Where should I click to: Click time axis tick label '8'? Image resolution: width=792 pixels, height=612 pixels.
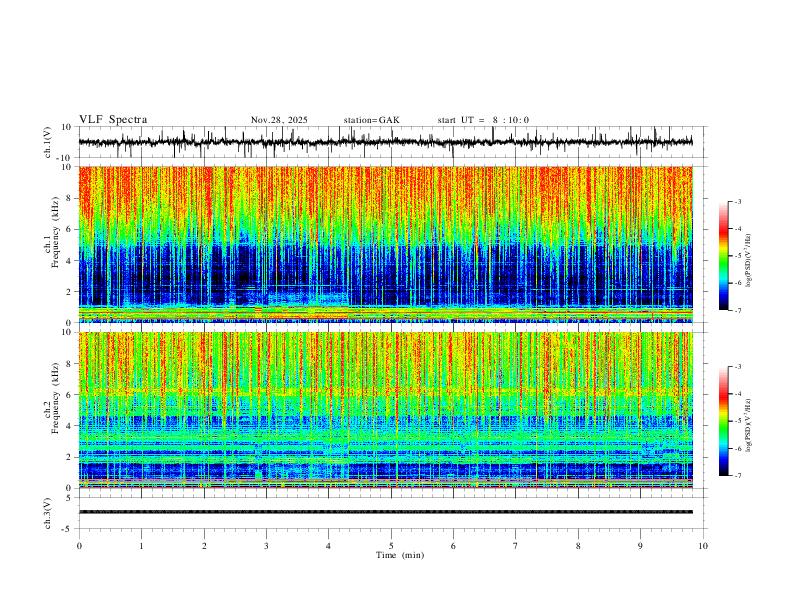[x=578, y=546]
